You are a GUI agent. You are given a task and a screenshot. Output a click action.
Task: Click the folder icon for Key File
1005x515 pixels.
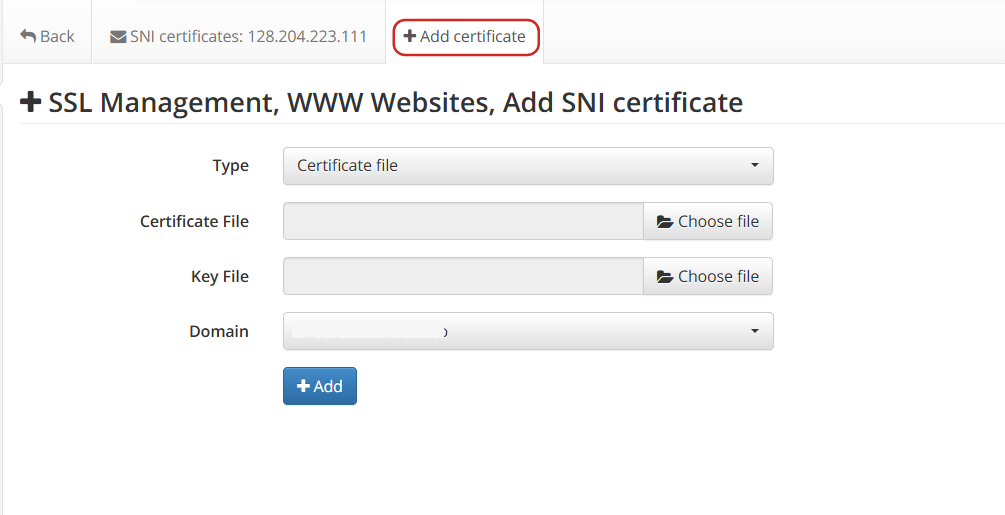(x=665, y=277)
